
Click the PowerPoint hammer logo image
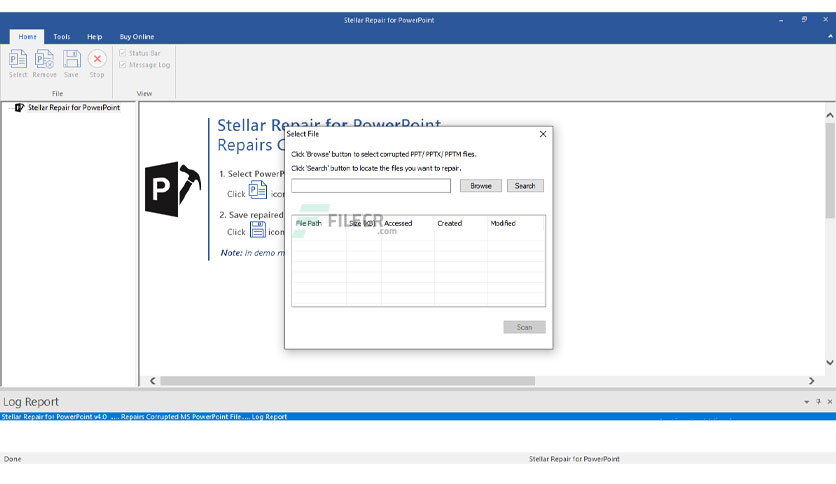click(x=173, y=189)
